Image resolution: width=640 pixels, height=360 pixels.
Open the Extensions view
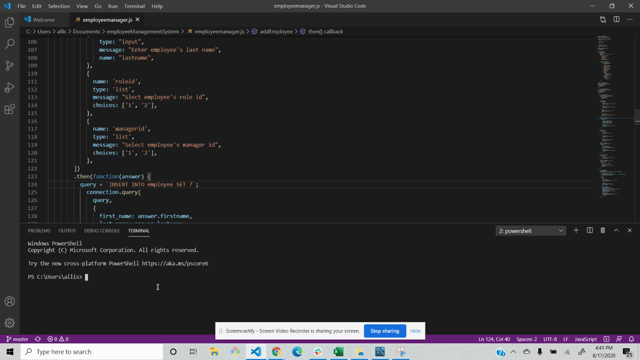point(9,109)
